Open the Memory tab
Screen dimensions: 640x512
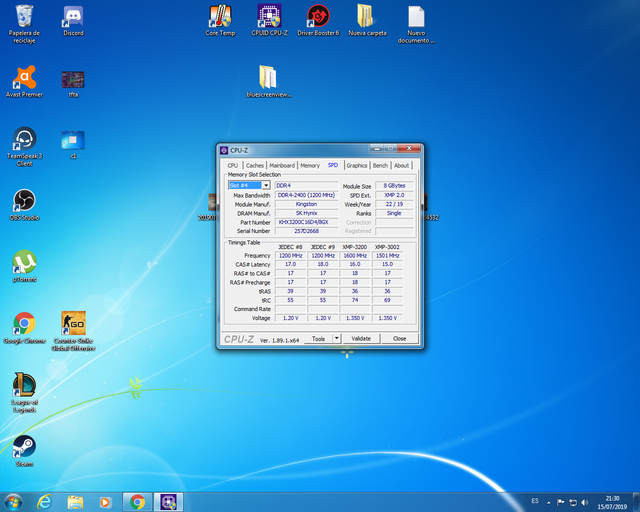310,165
